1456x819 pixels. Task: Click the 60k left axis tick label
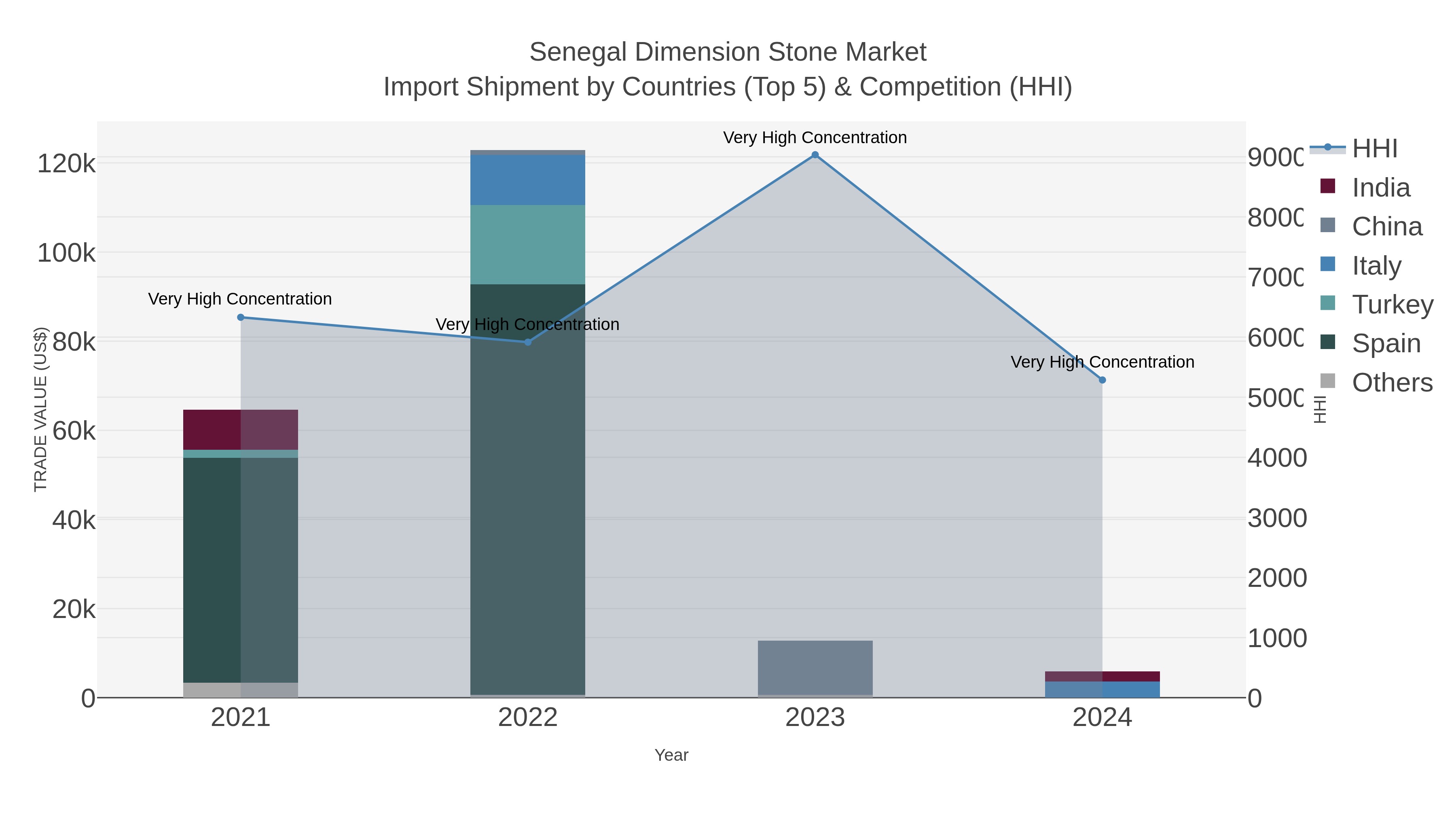[74, 431]
